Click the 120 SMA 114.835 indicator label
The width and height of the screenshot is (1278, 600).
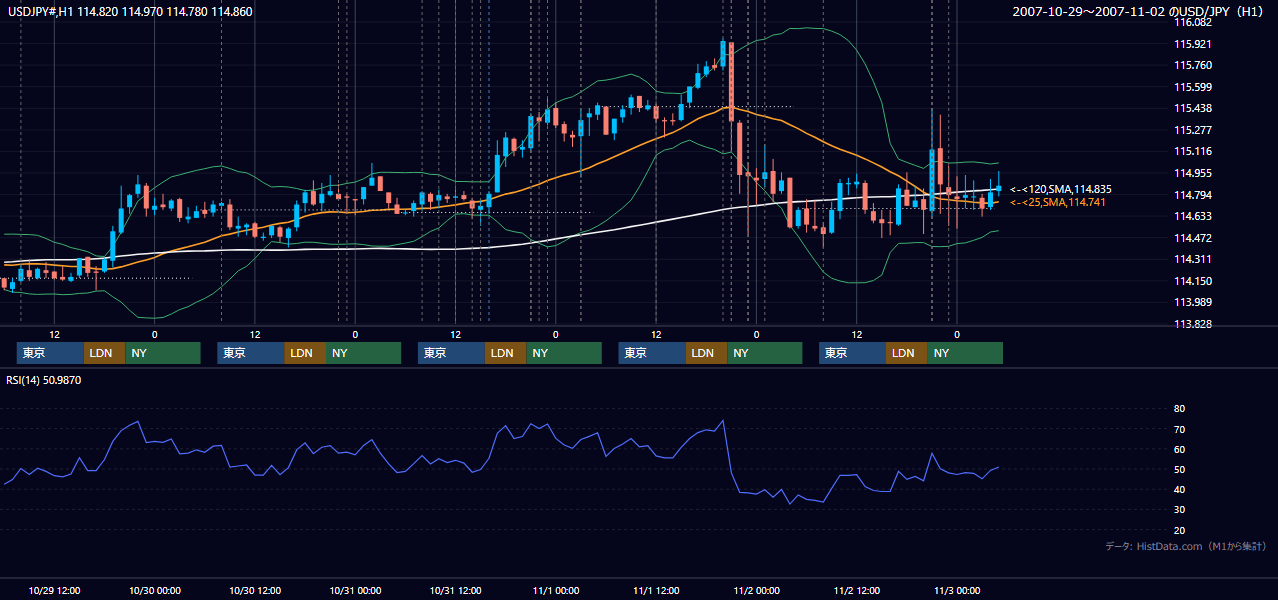(x=1061, y=189)
